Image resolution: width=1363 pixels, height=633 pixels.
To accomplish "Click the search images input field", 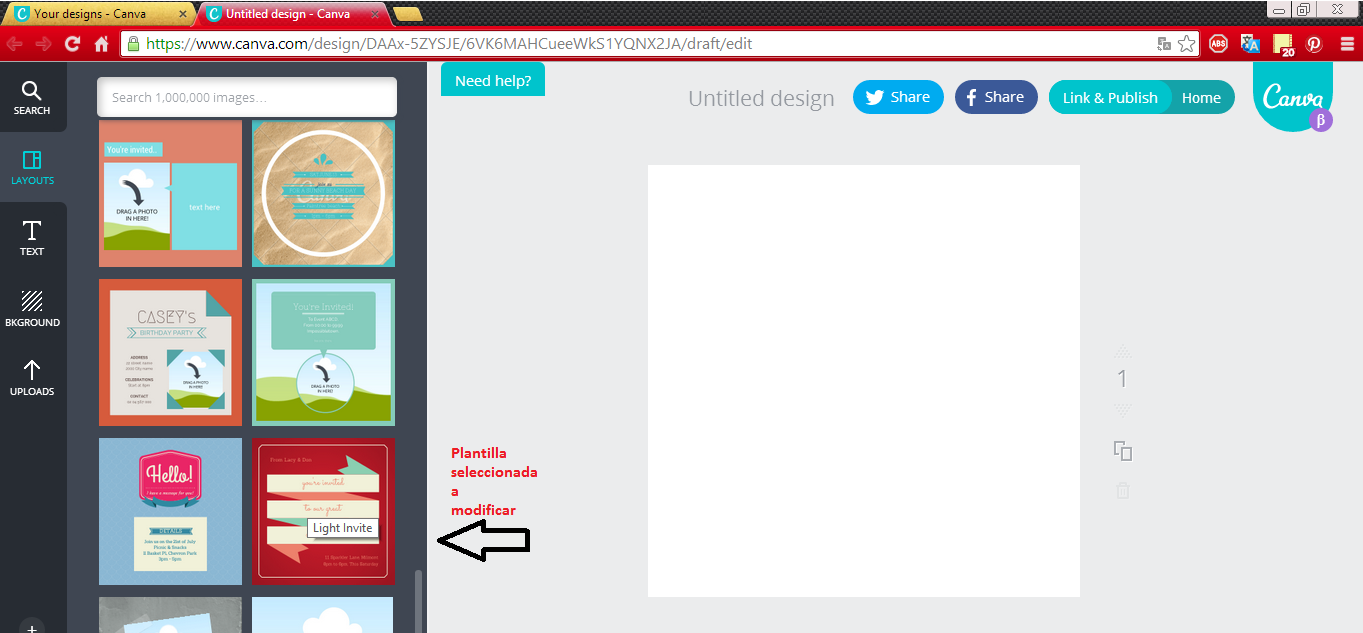I will (247, 98).
